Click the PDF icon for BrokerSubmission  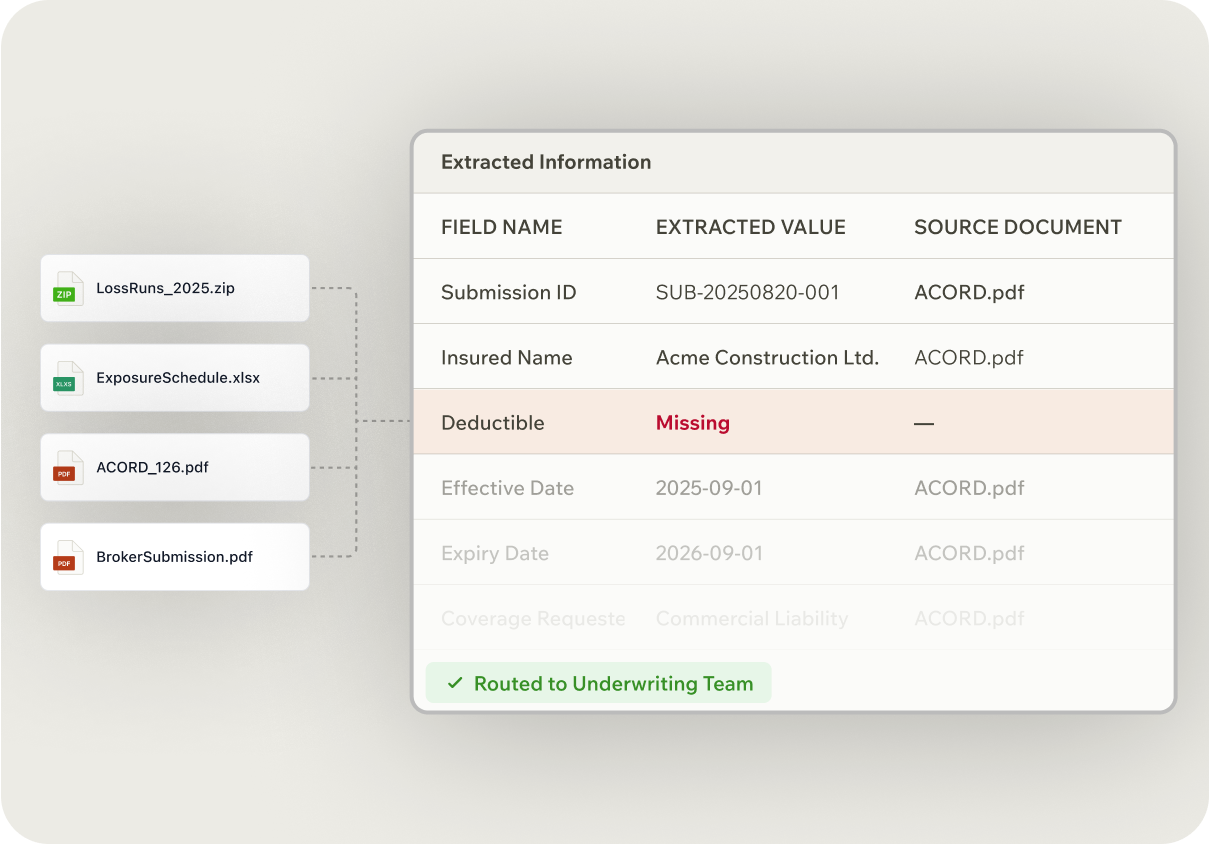click(x=68, y=557)
